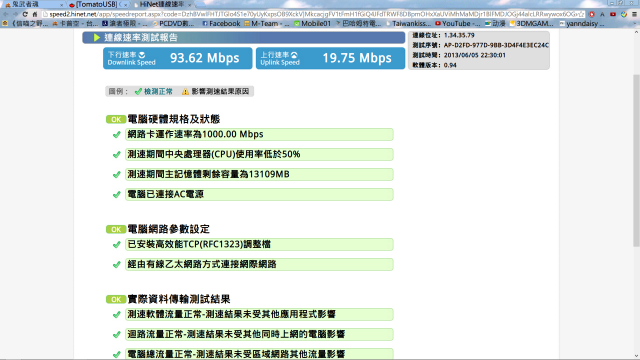Click the checkmark beside 測速軟體流量正常
Image resolution: width=640 pixels, height=360 pixels.
117,315
